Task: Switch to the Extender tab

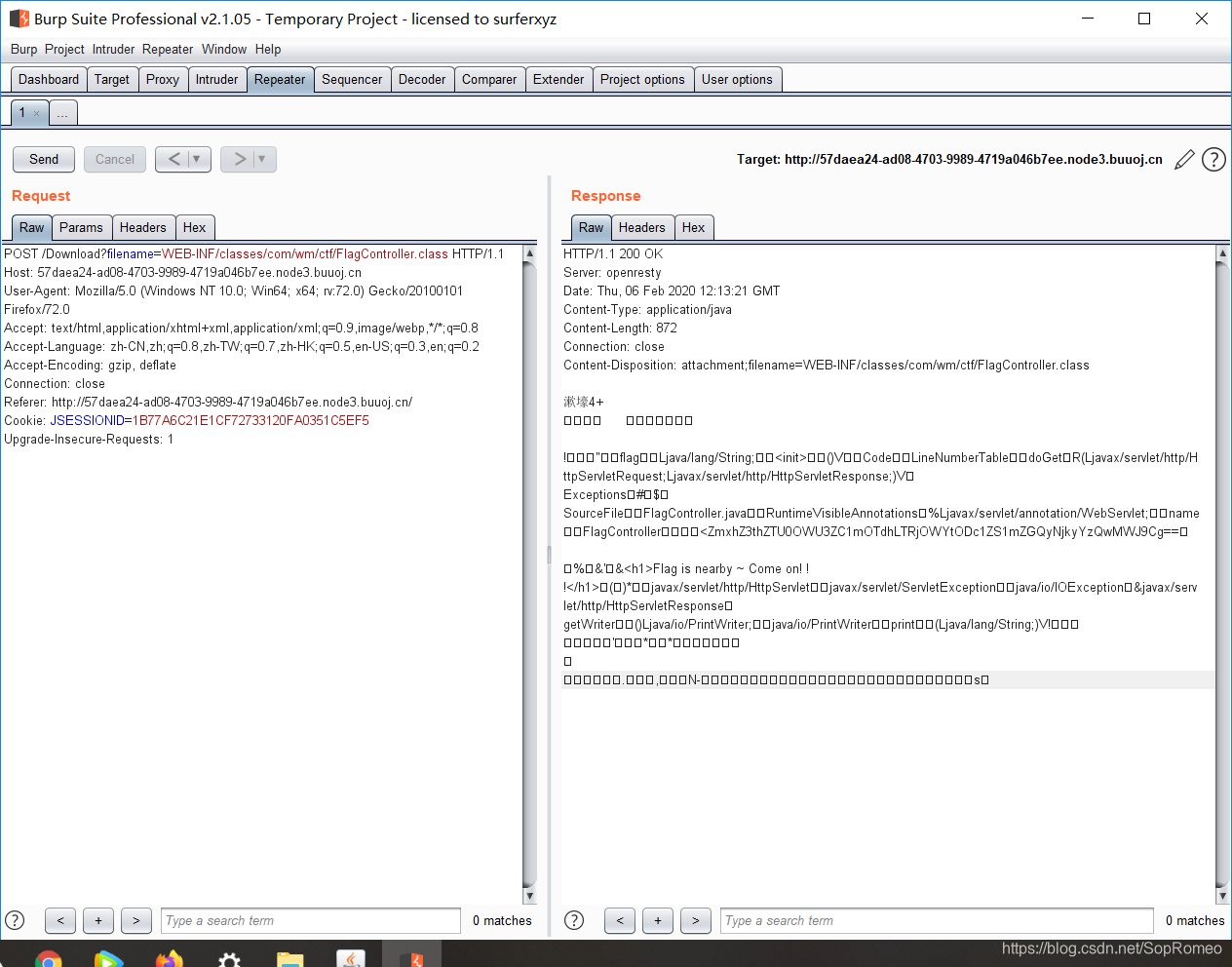Action: pyautogui.click(x=558, y=80)
